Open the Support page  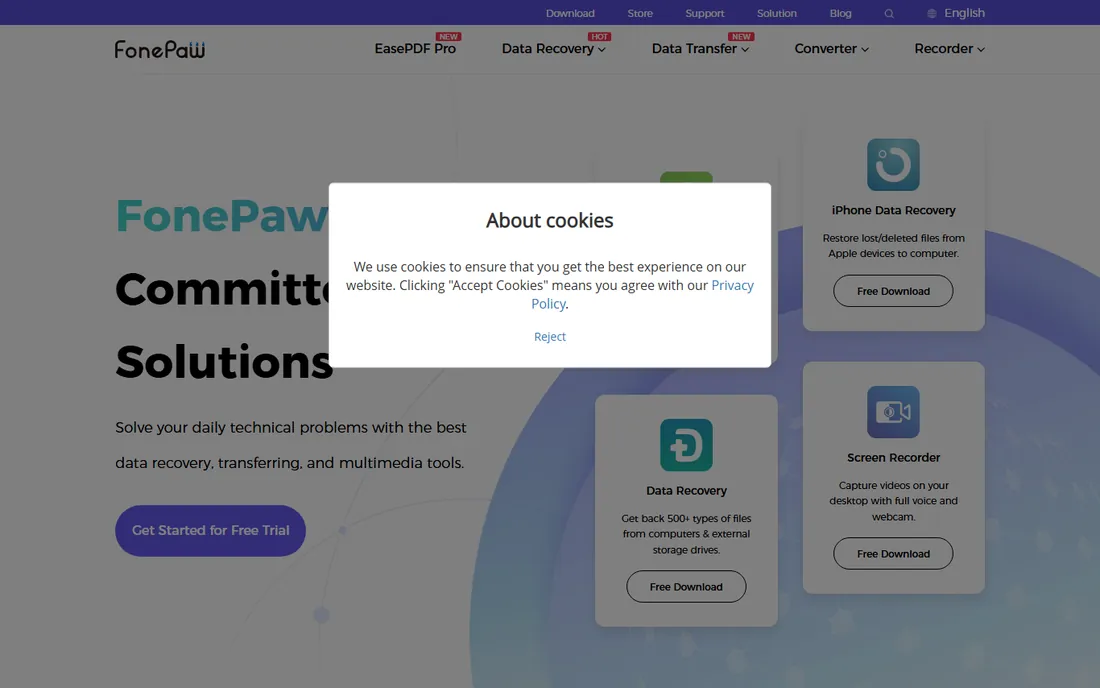pos(704,13)
